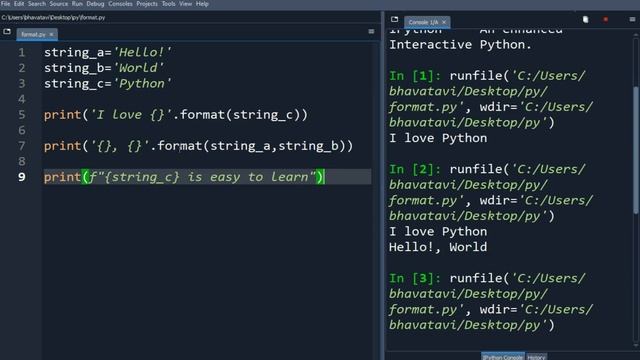Open the Tools menu
The width and height of the screenshot is (640, 360).
tap(169, 4)
